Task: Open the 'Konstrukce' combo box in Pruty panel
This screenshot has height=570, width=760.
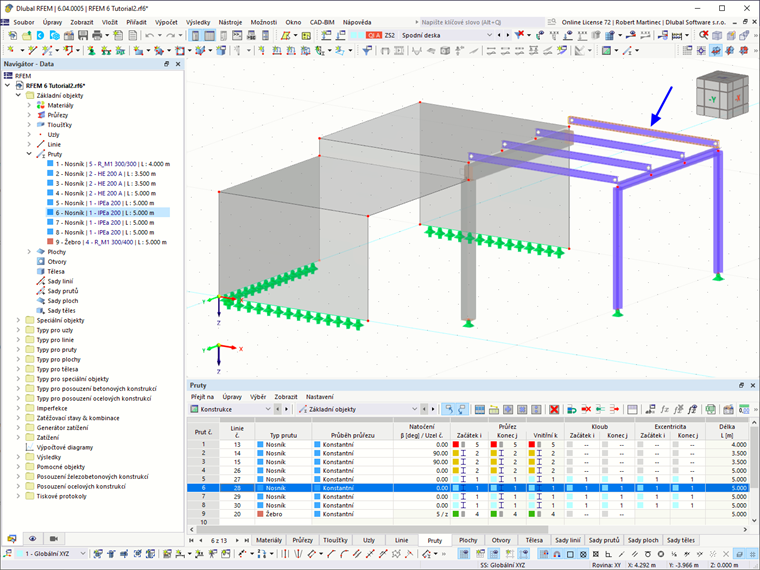Action: 231,410
